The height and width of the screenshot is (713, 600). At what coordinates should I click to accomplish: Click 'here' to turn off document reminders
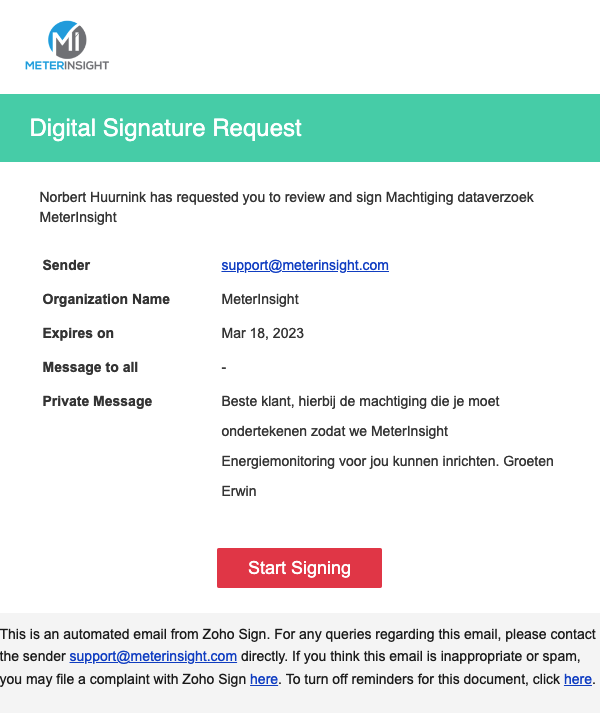578,679
